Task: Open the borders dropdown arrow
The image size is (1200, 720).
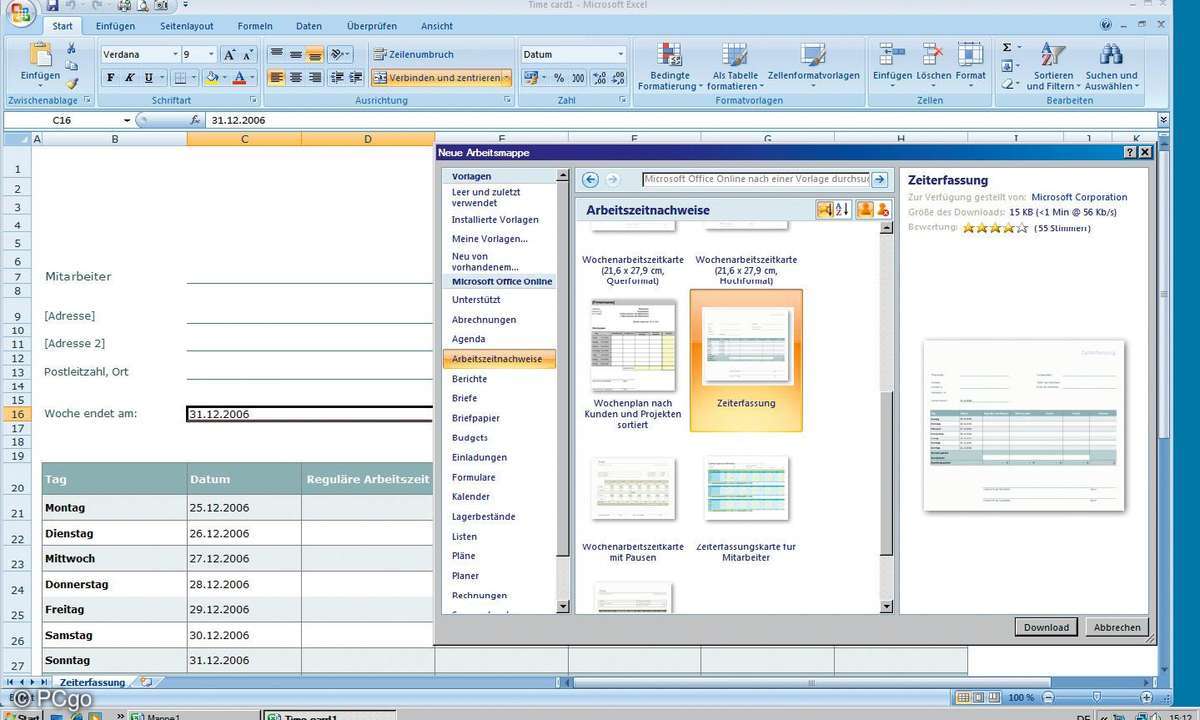Action: coord(194,78)
